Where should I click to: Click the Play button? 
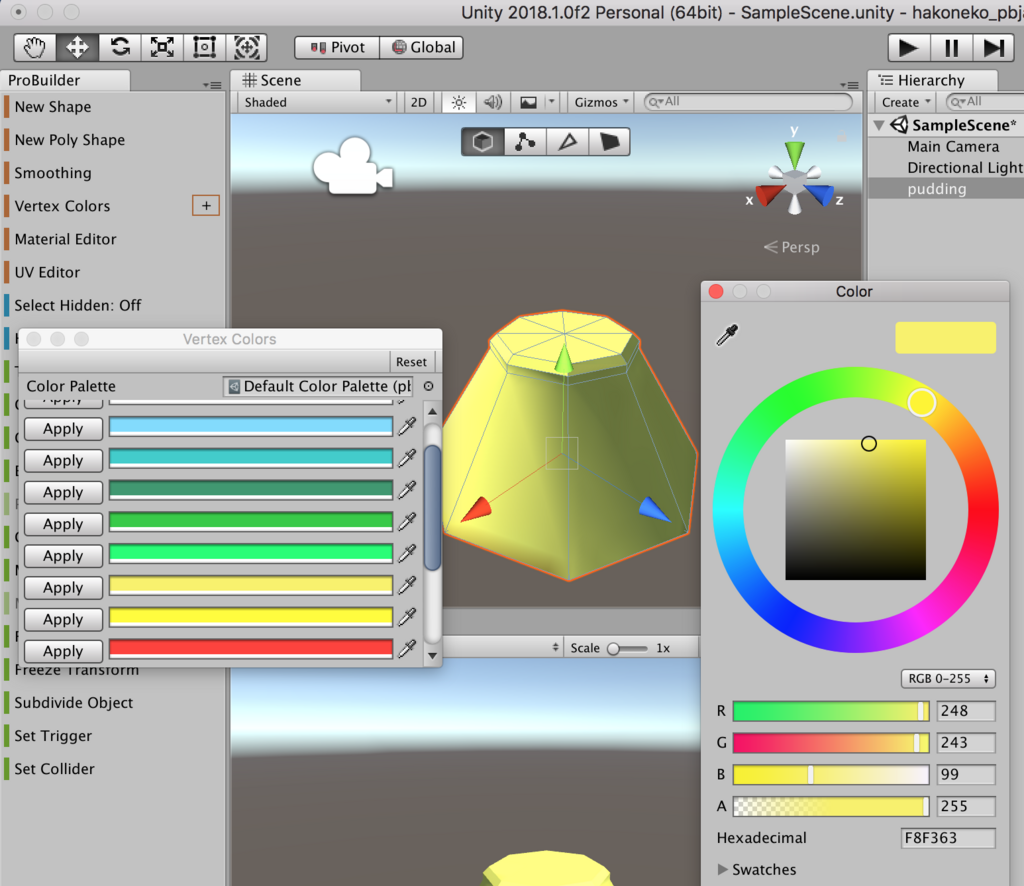click(x=909, y=48)
